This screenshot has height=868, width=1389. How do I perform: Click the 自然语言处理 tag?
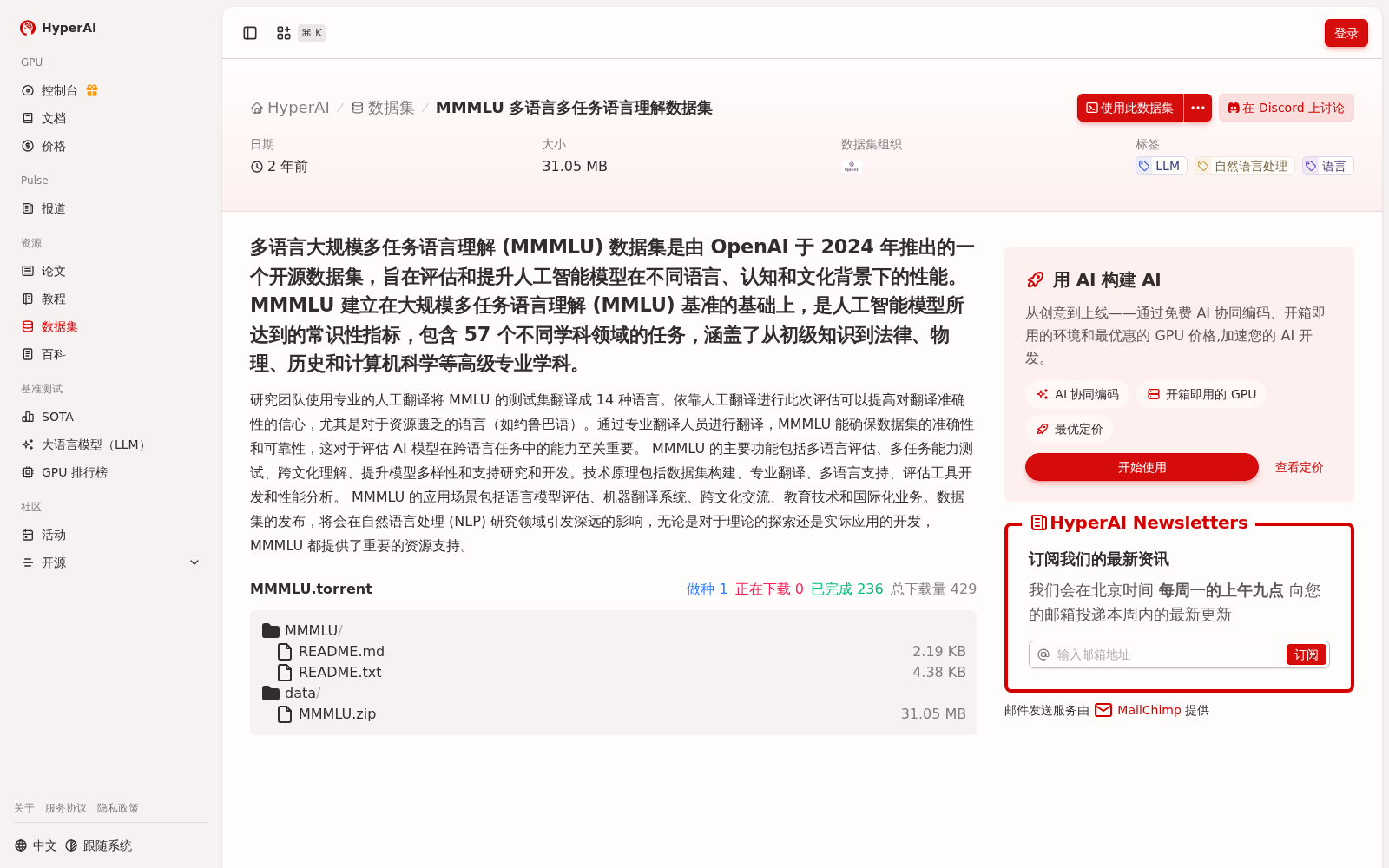tap(1244, 166)
